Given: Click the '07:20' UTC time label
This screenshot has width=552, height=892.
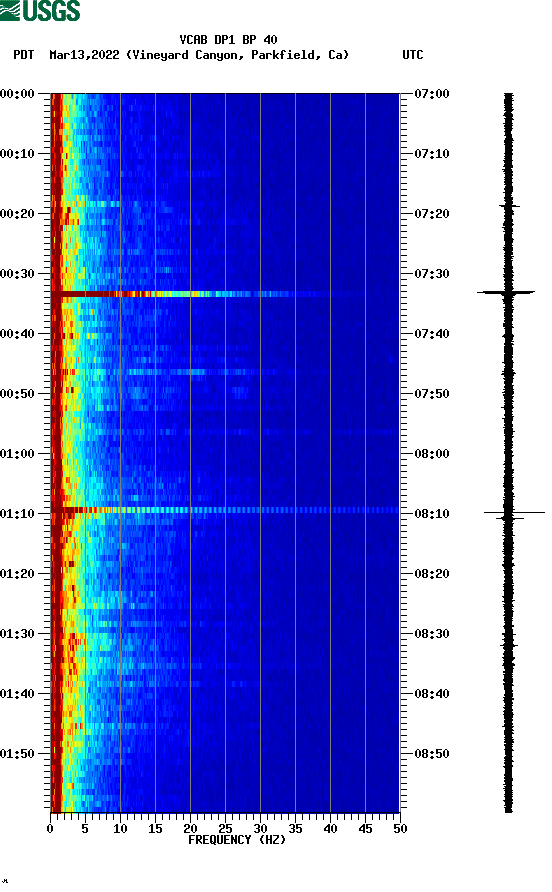Looking at the screenshot, I should click(x=431, y=213).
